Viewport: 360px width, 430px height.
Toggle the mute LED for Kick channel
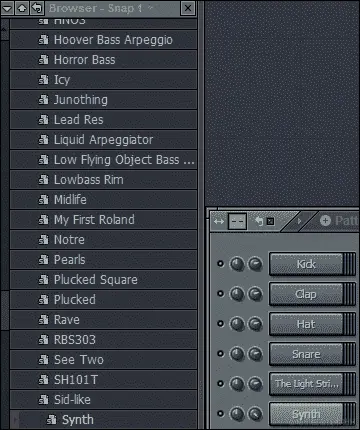220,264
